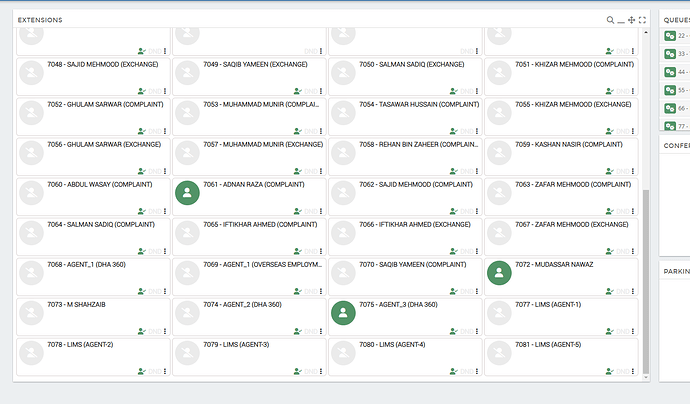Select '7059 - KASHAN NASIR (COMPLAINT)' label

tap(569, 144)
